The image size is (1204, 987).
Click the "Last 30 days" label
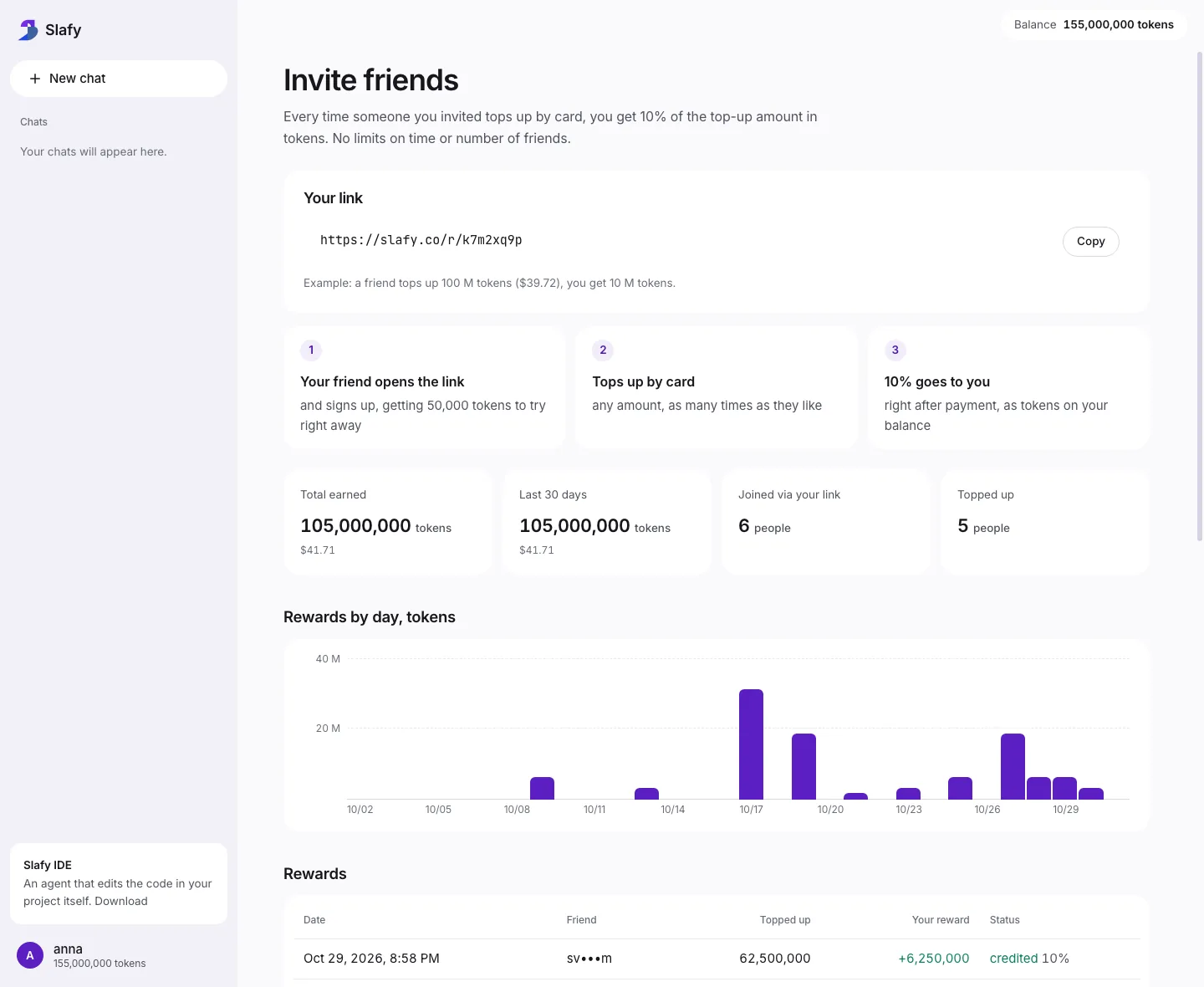(553, 494)
